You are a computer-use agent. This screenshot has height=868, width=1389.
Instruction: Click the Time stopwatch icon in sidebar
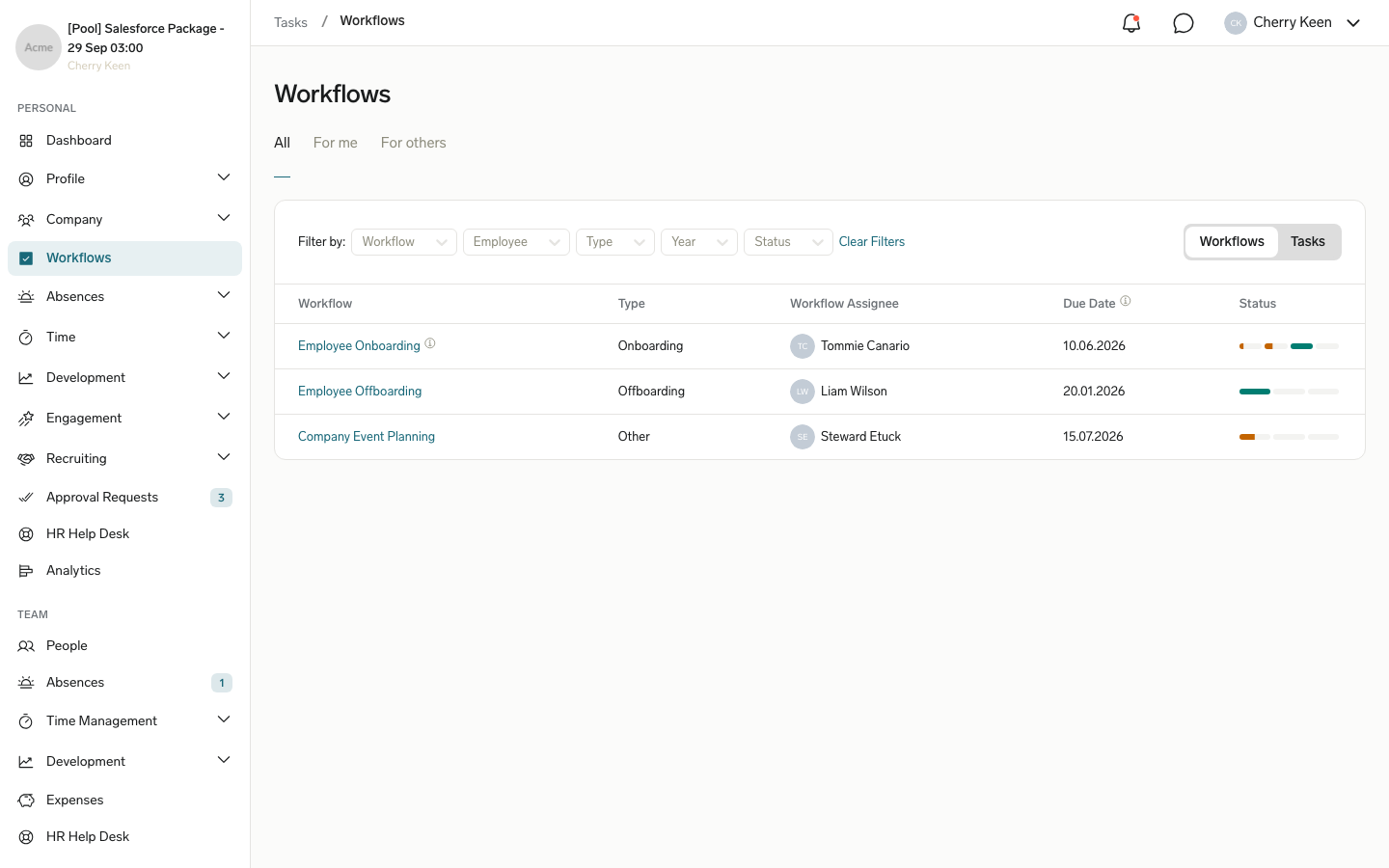[x=26, y=338]
